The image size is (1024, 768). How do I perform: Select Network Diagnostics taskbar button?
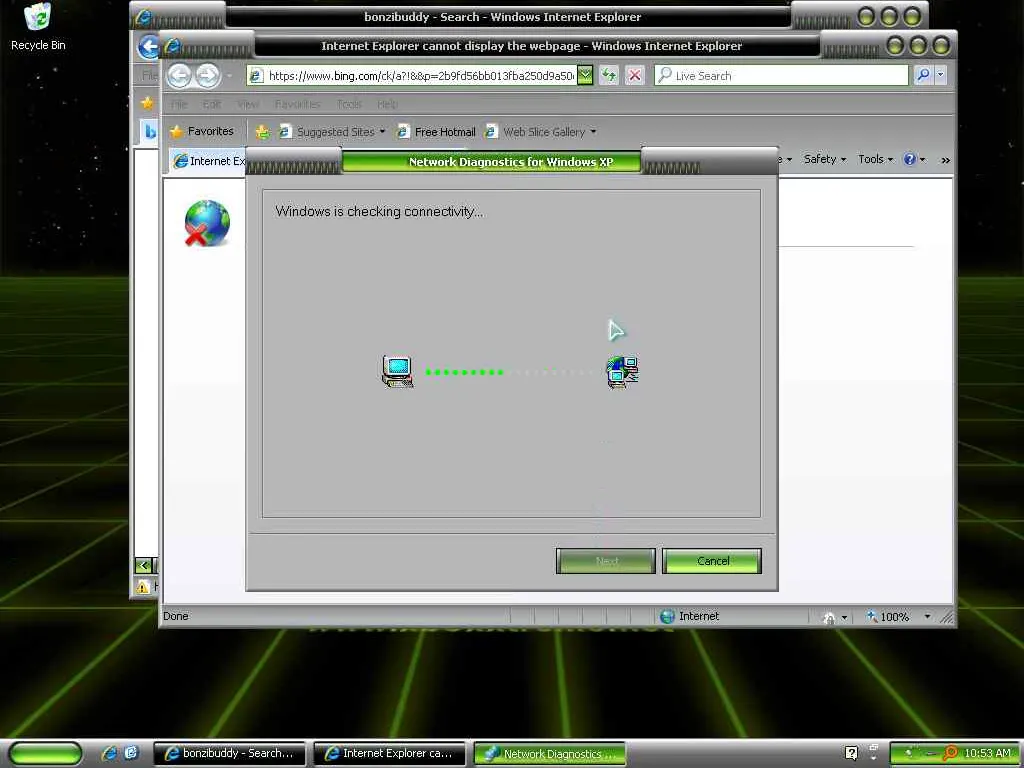[550, 753]
